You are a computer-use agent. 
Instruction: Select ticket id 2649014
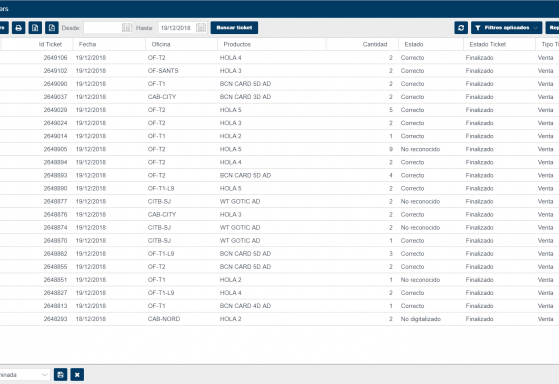[55, 136]
